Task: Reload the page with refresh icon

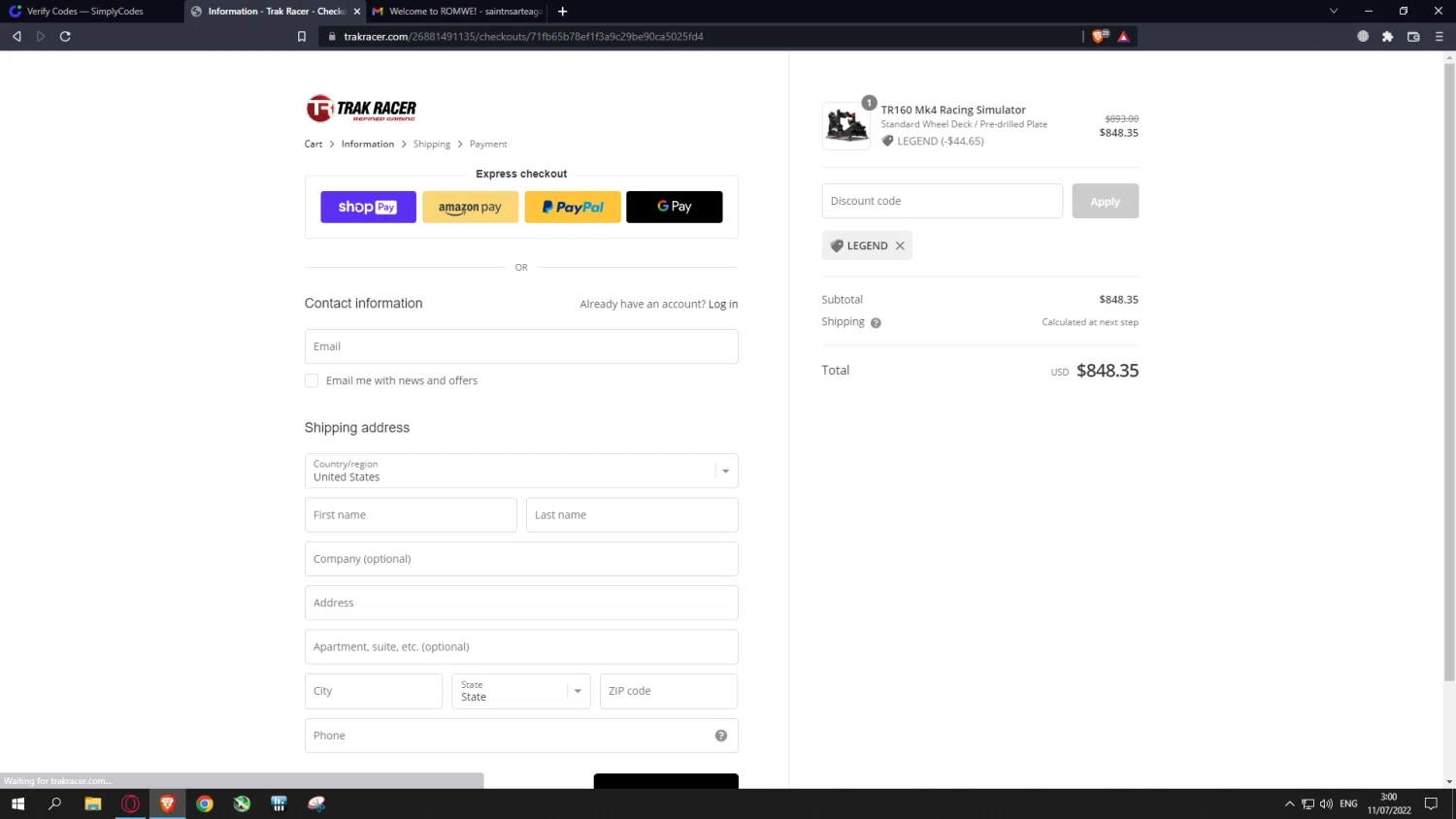Action: 65,37
